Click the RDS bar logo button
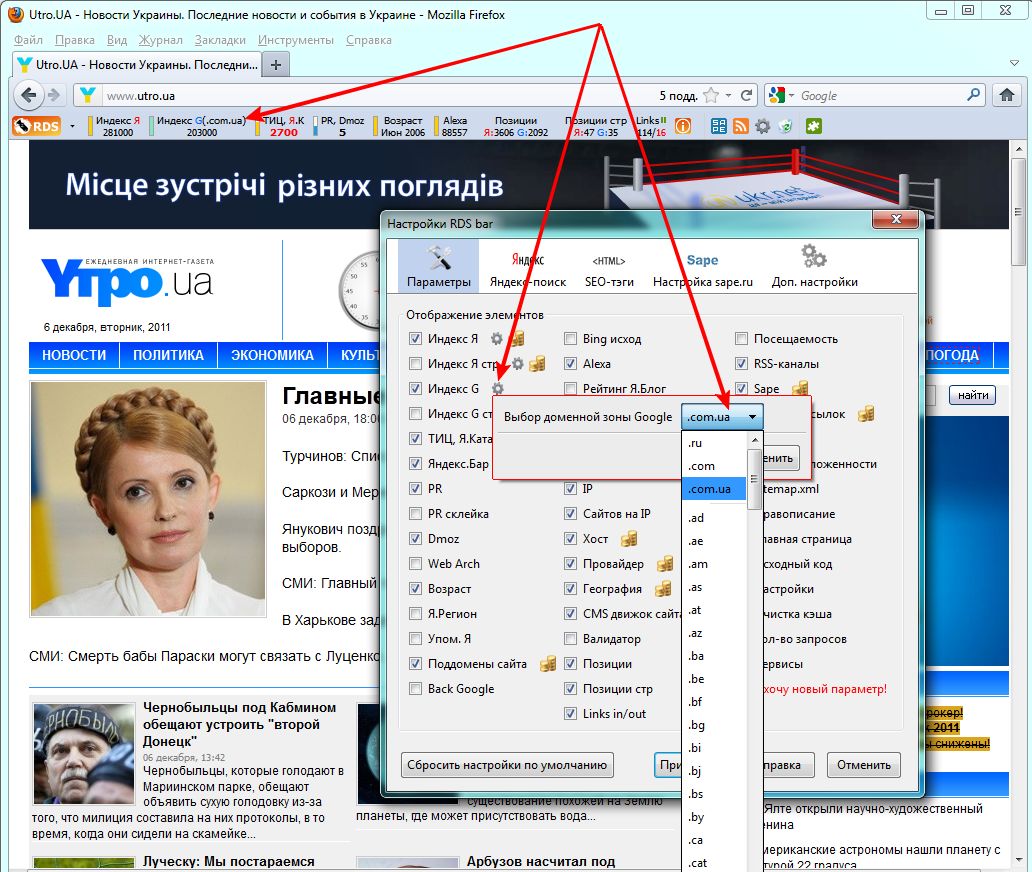This screenshot has width=1032, height=872. point(36,125)
